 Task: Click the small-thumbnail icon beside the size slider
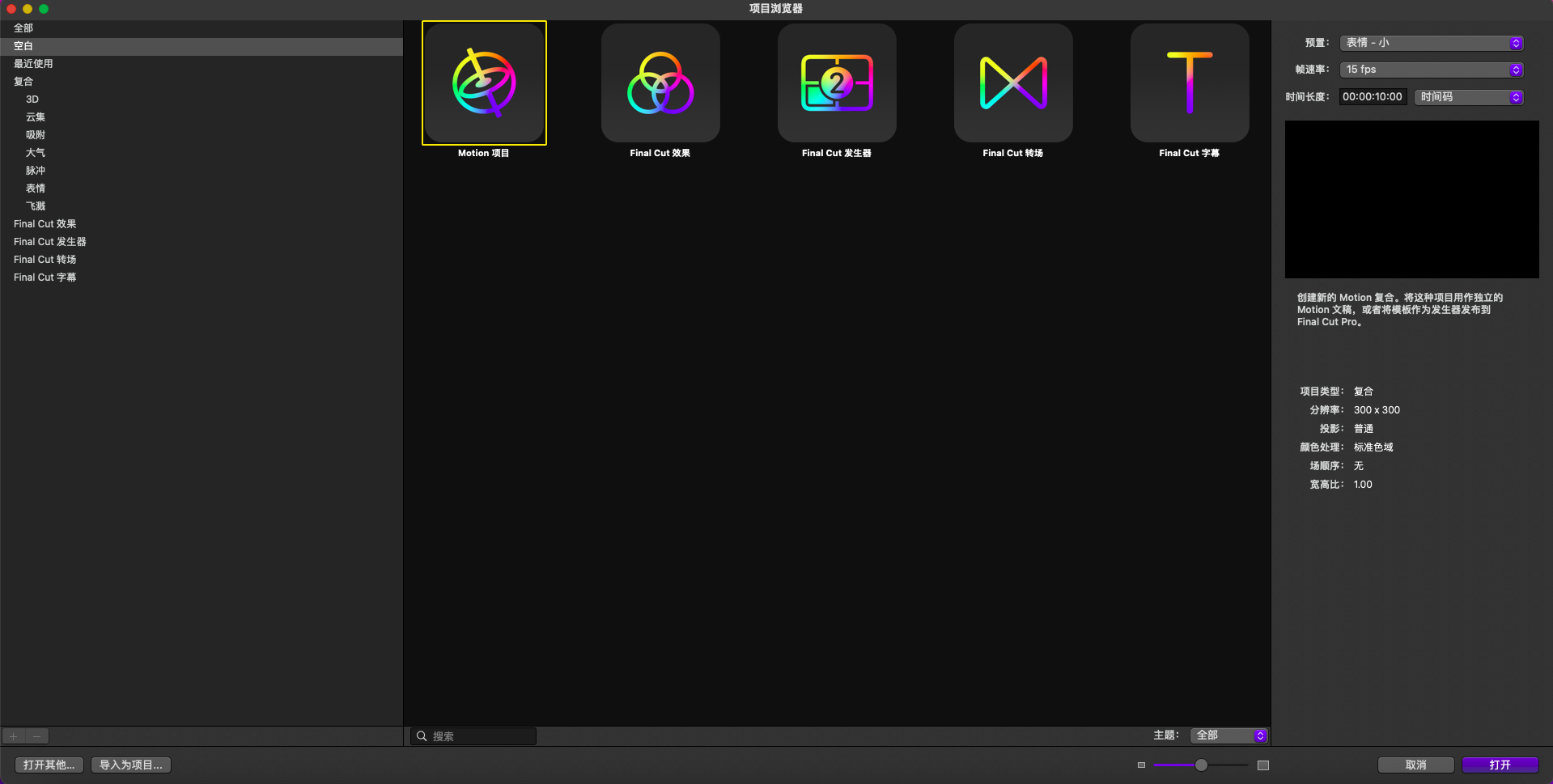coord(1141,765)
